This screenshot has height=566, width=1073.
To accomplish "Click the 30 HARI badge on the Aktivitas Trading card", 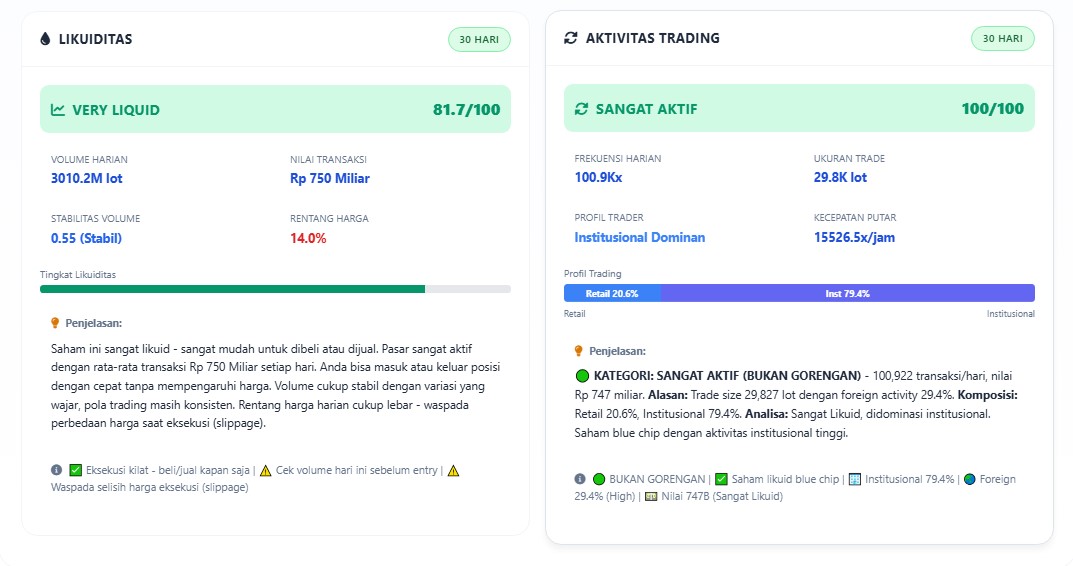I will [1002, 38].
